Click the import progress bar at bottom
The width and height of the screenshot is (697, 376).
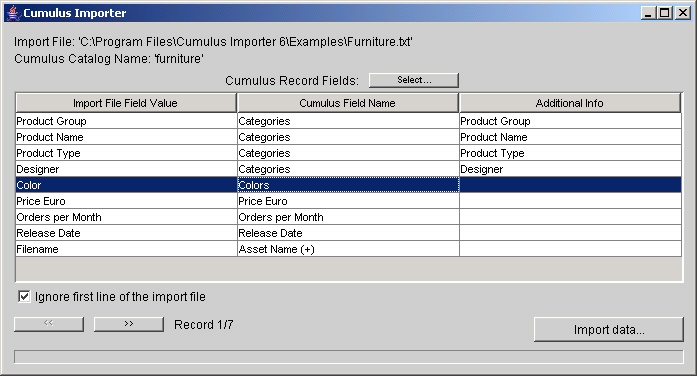[x=348, y=356]
